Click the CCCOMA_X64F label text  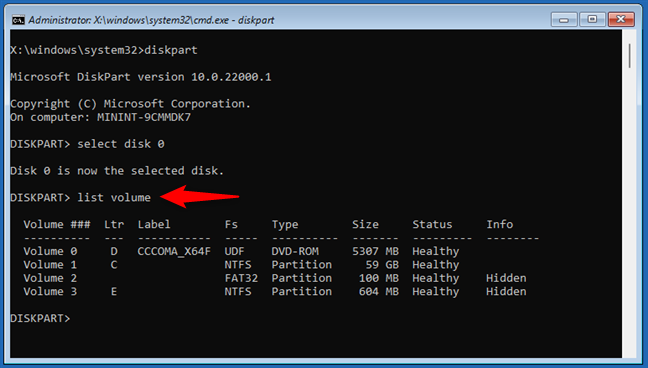click(x=174, y=251)
